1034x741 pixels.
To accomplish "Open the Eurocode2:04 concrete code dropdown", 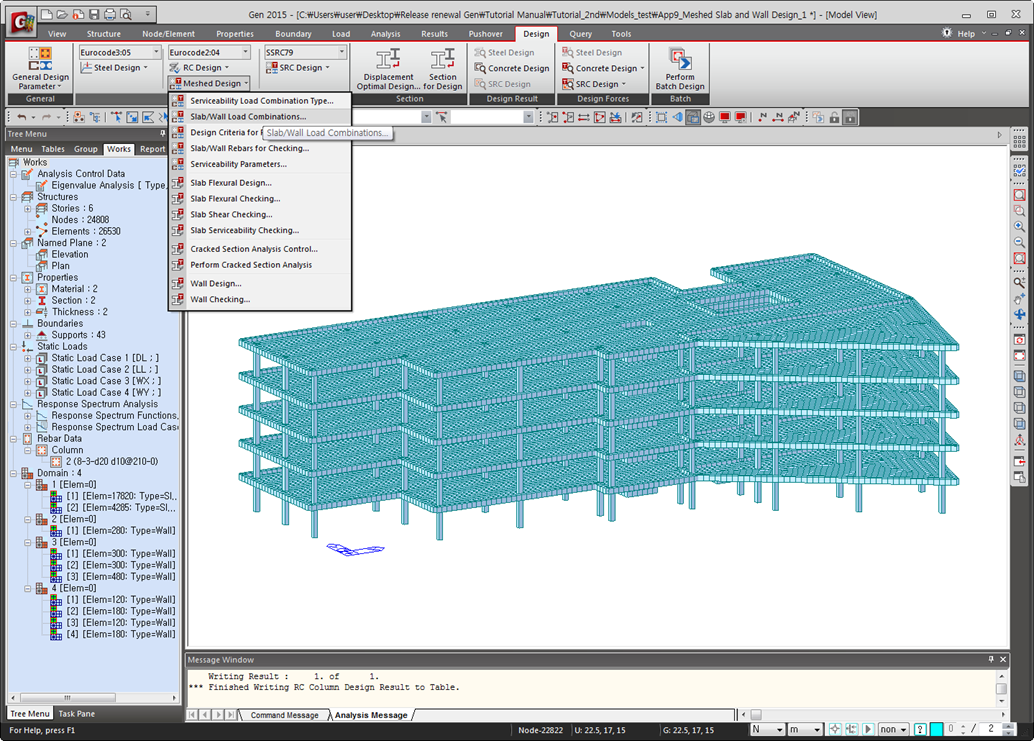I will coord(245,52).
